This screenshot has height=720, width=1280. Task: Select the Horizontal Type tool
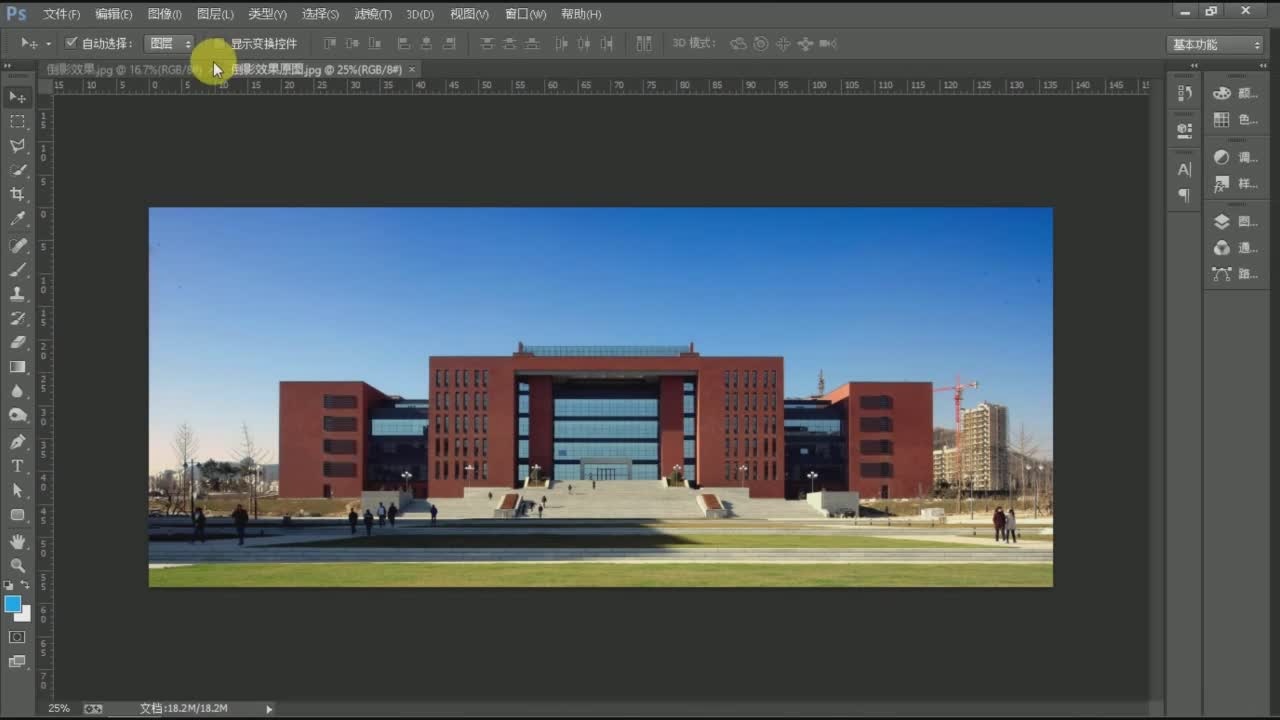(18, 466)
